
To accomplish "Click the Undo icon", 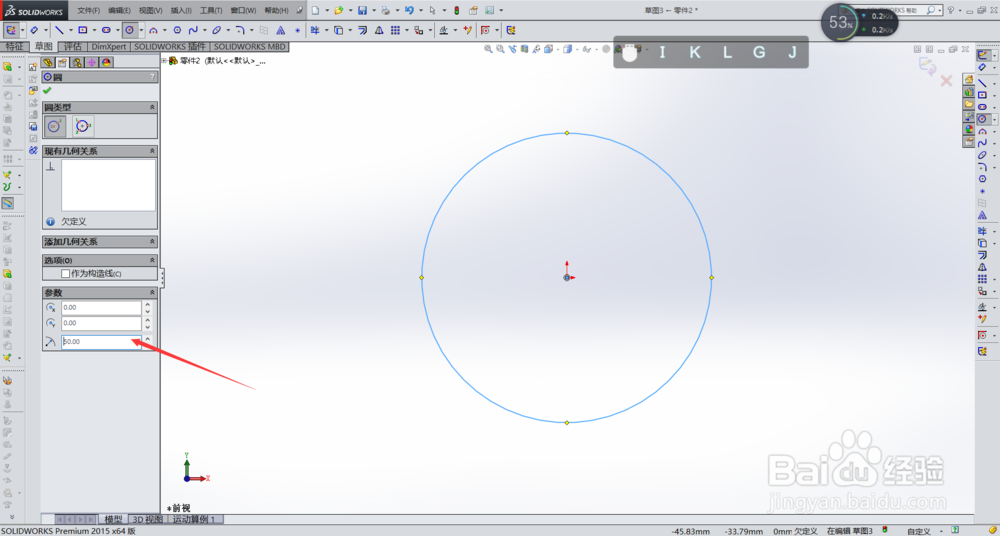I will (x=409, y=10).
